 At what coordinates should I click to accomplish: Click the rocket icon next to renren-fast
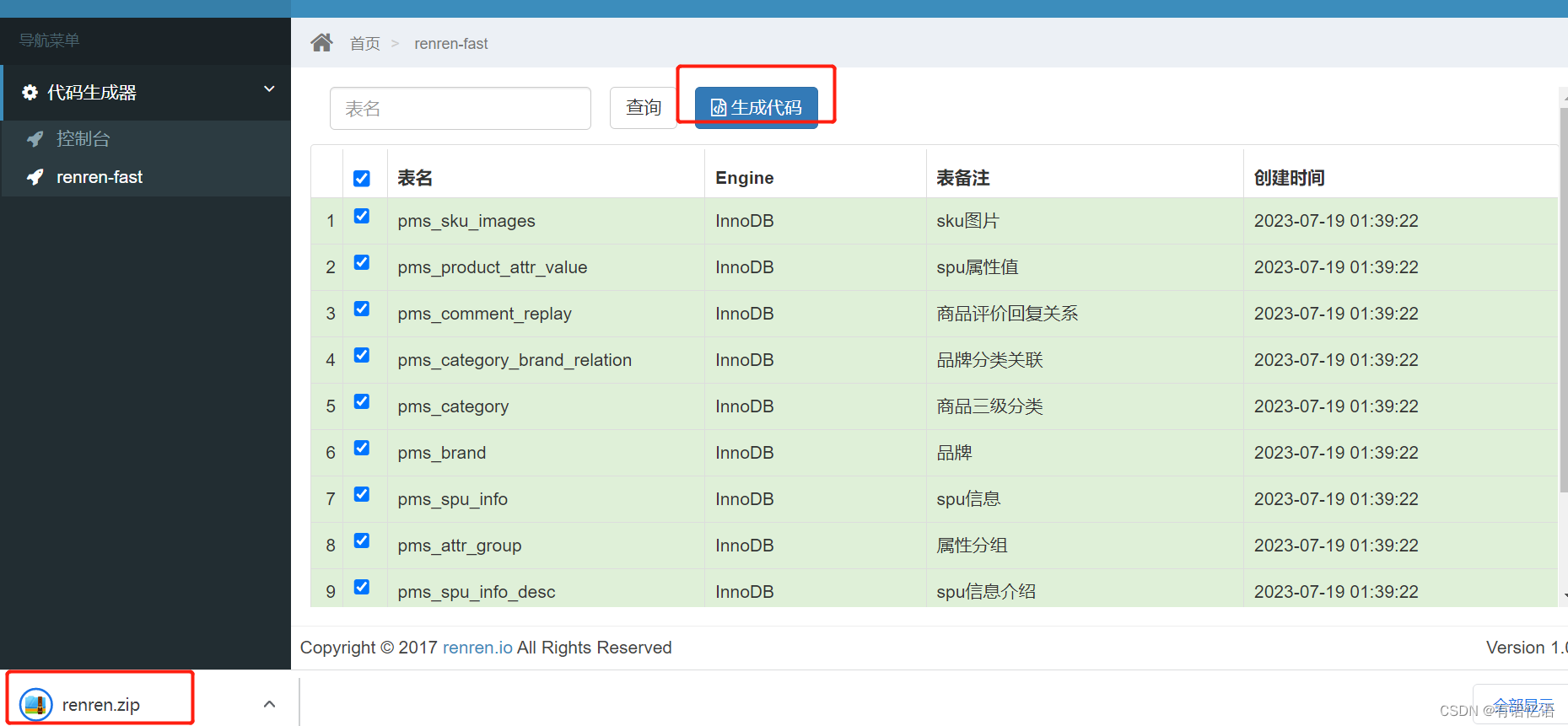point(35,177)
